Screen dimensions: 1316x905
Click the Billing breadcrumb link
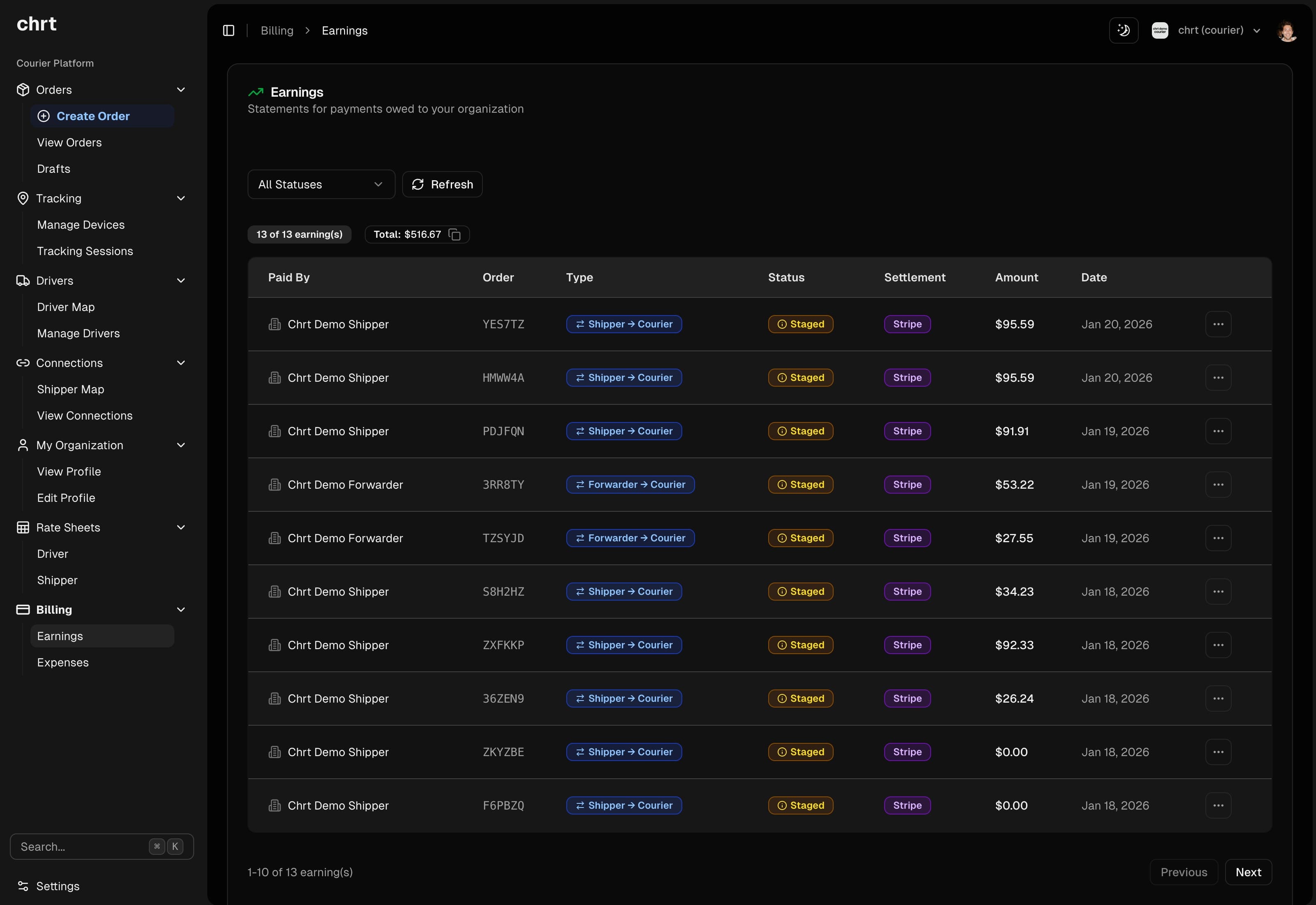[x=277, y=30]
